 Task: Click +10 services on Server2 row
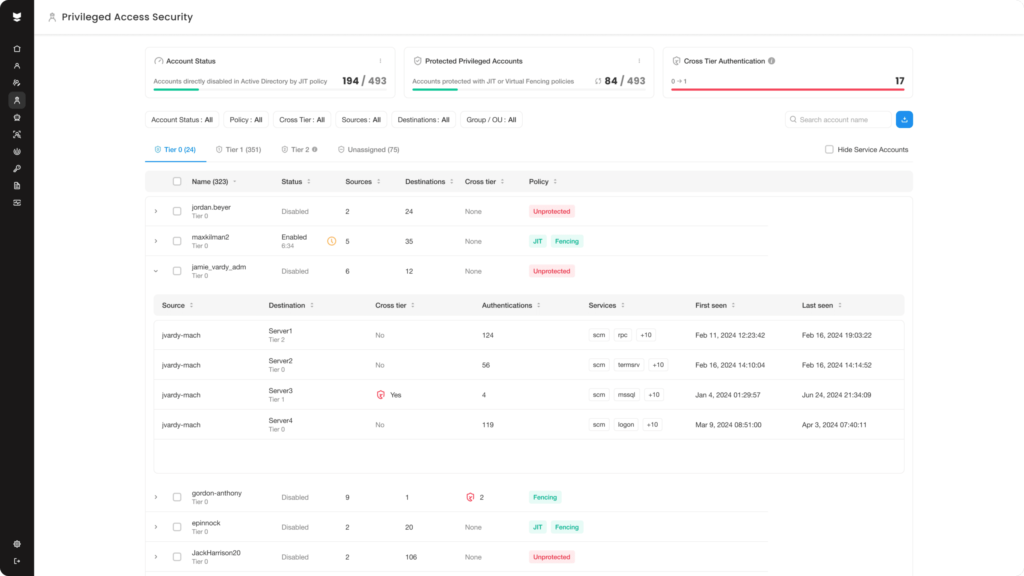(x=658, y=365)
